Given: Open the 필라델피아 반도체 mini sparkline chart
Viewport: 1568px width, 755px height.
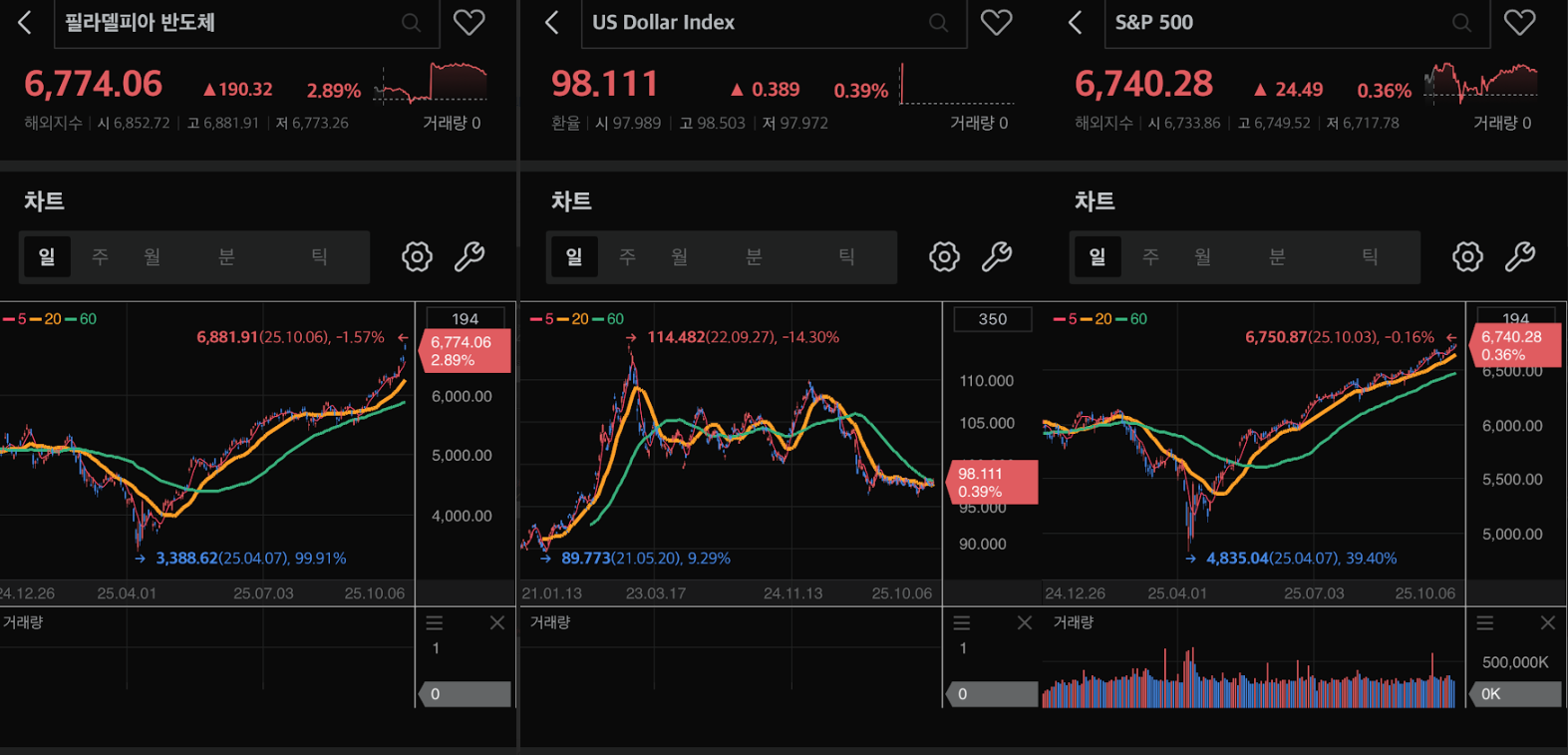Looking at the screenshot, I should 431,83.
